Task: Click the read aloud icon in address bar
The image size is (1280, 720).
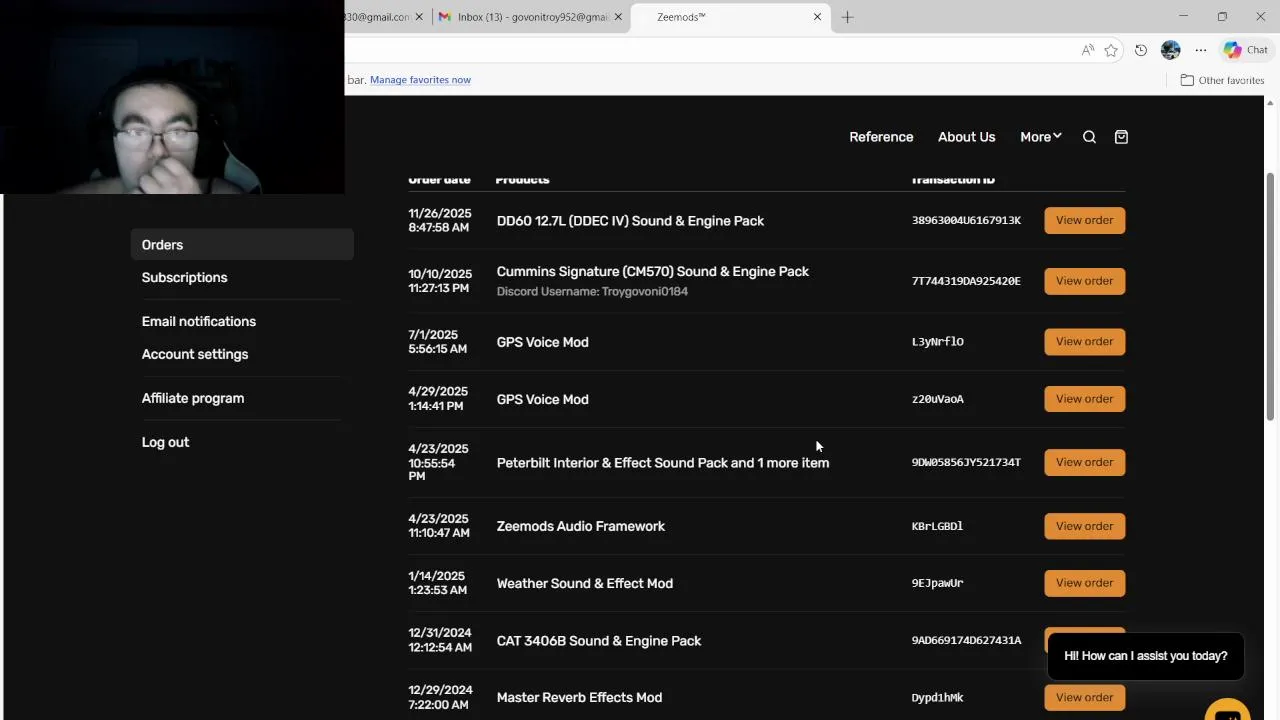Action: click(1088, 50)
